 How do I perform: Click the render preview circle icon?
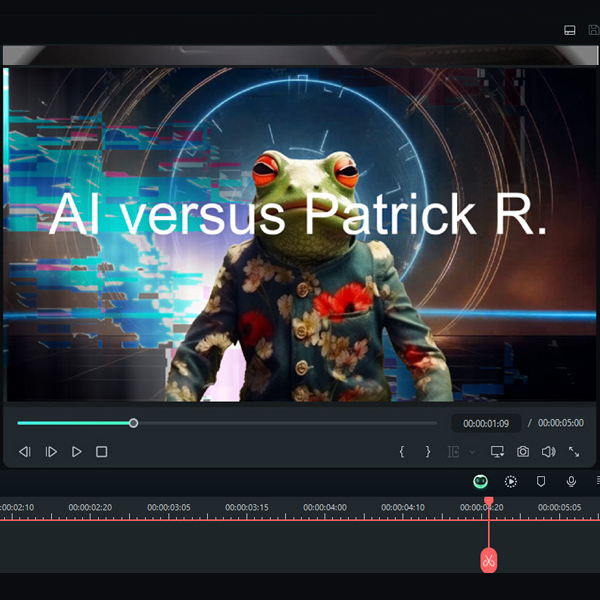(x=511, y=481)
